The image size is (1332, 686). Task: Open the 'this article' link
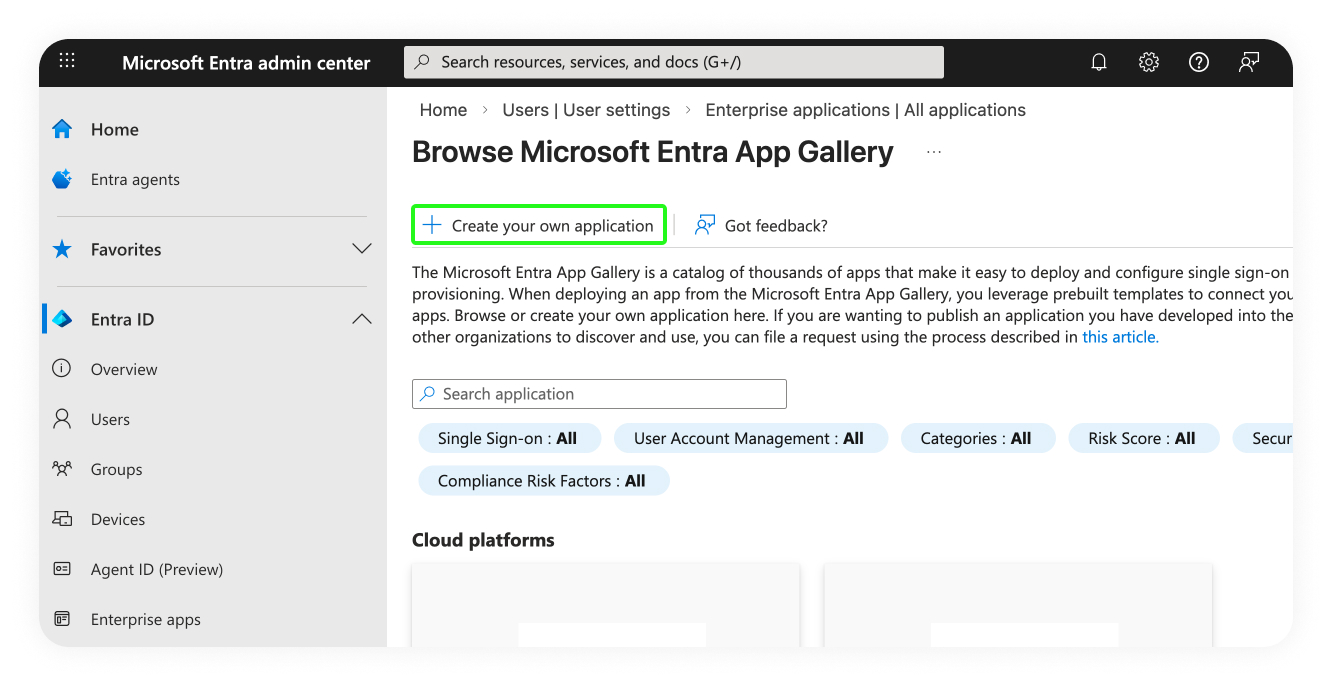(x=1120, y=337)
